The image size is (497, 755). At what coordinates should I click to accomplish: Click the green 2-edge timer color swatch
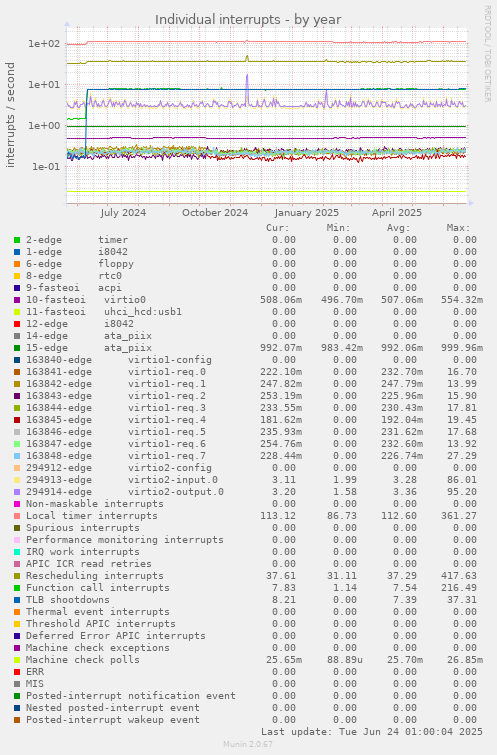click(x=17, y=240)
